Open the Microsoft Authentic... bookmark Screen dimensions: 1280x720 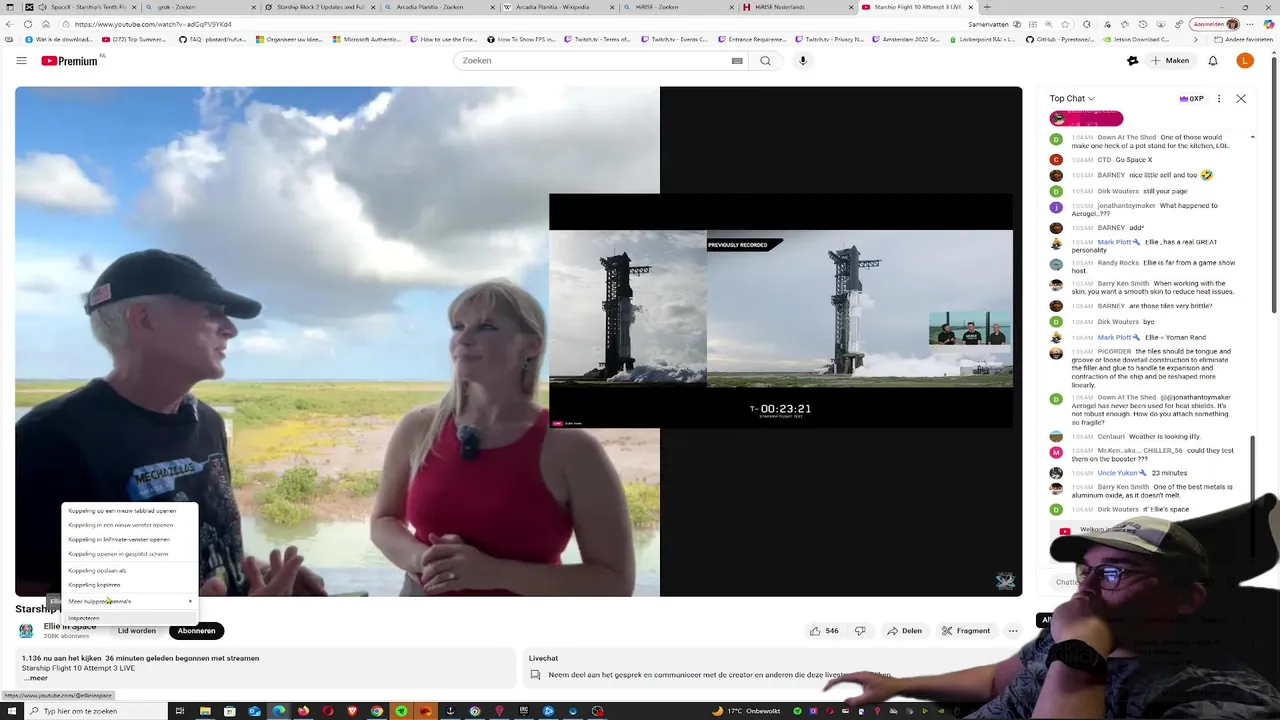[365, 40]
